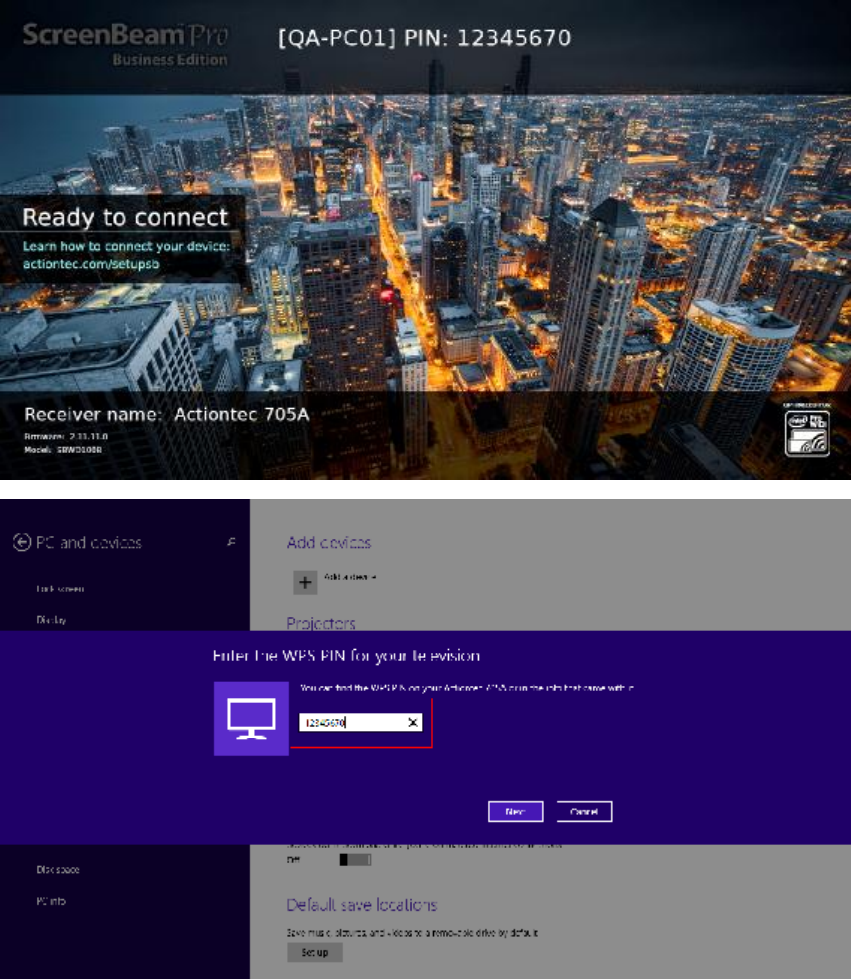Click the Projectors heading
The height and width of the screenshot is (979, 851).
coord(321,623)
